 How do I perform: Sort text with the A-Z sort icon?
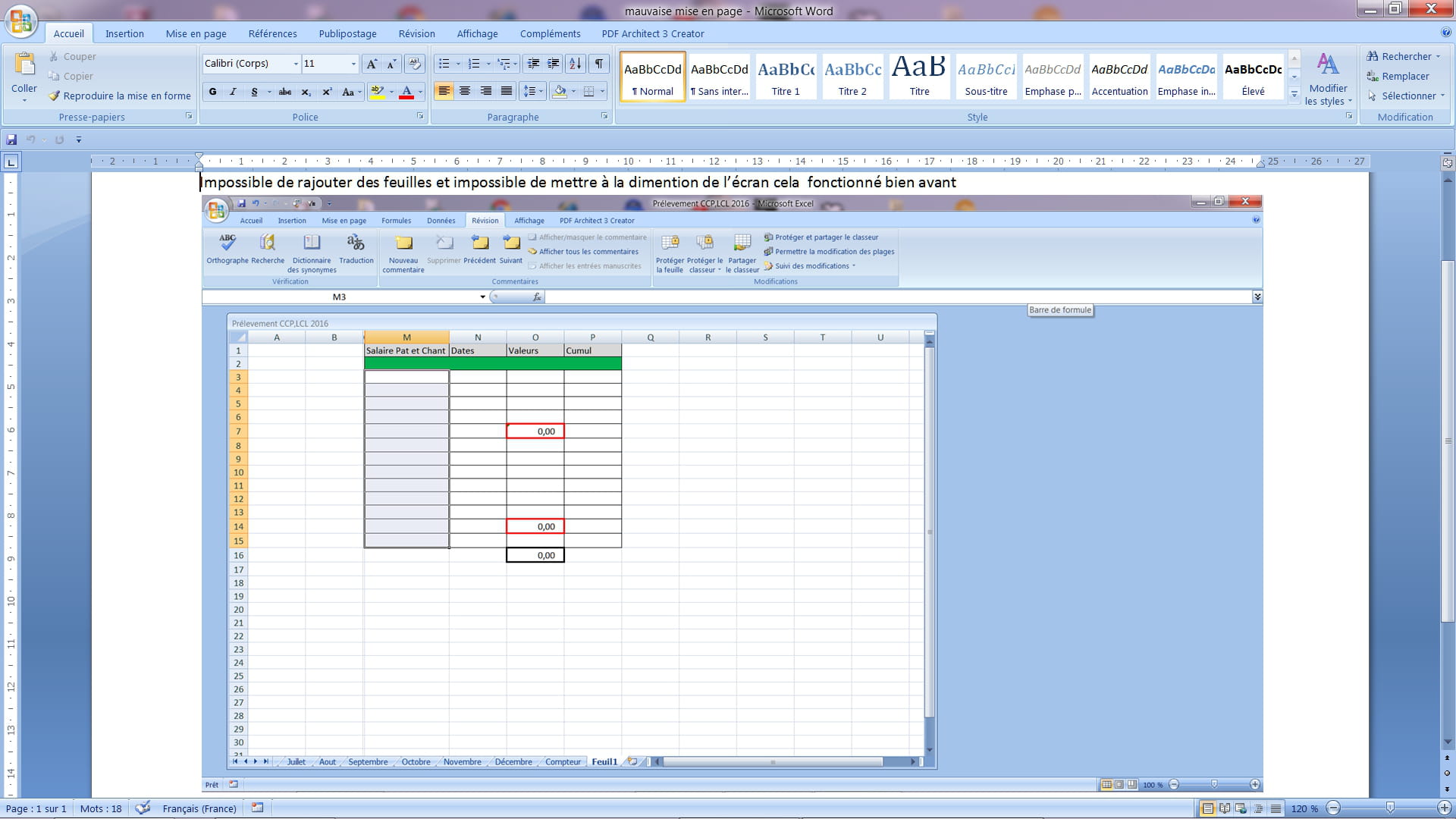[x=576, y=64]
